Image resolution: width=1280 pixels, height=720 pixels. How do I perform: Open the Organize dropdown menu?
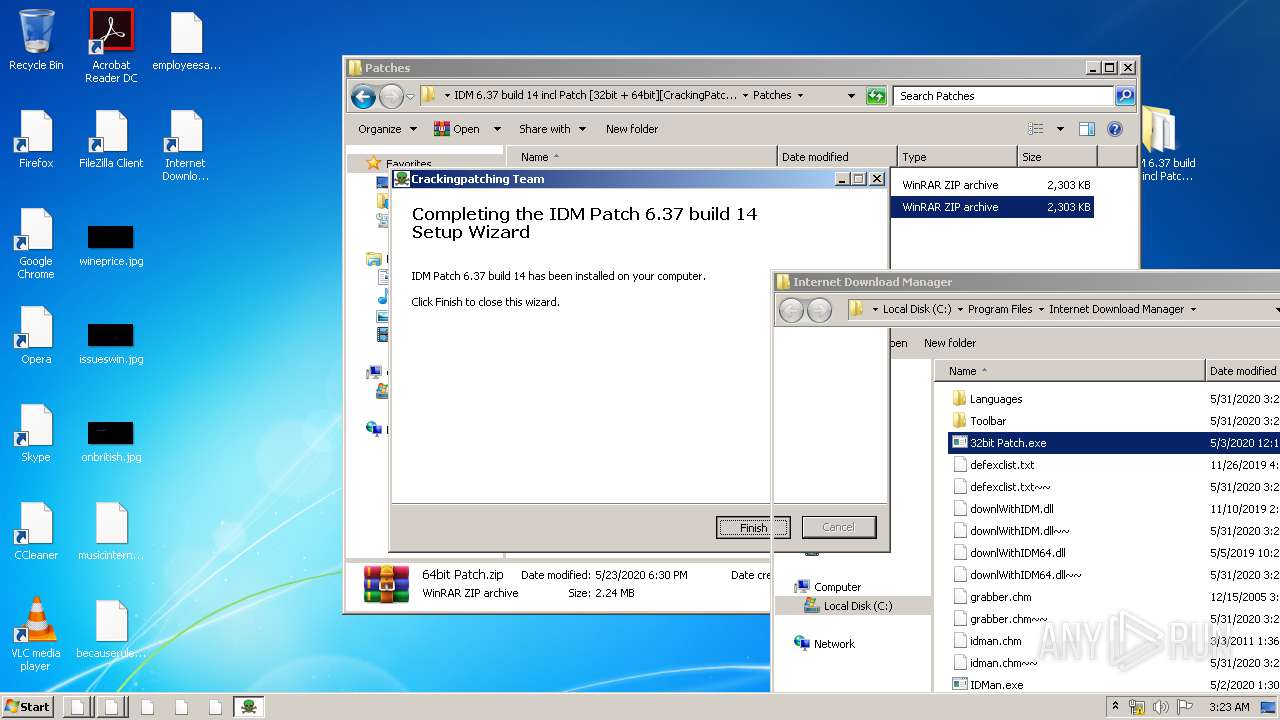pos(387,129)
